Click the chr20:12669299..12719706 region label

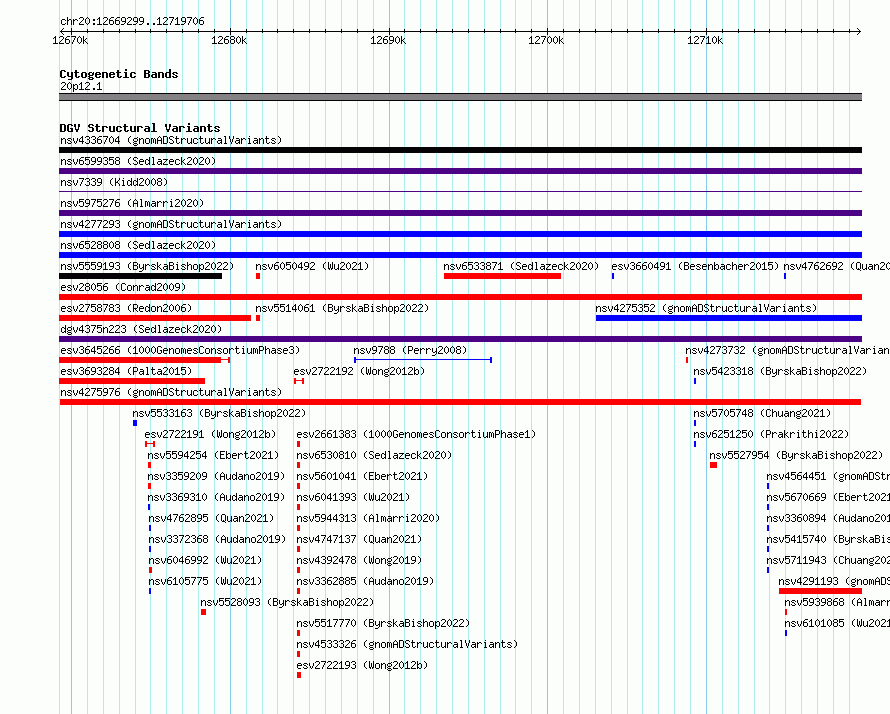(132, 21)
